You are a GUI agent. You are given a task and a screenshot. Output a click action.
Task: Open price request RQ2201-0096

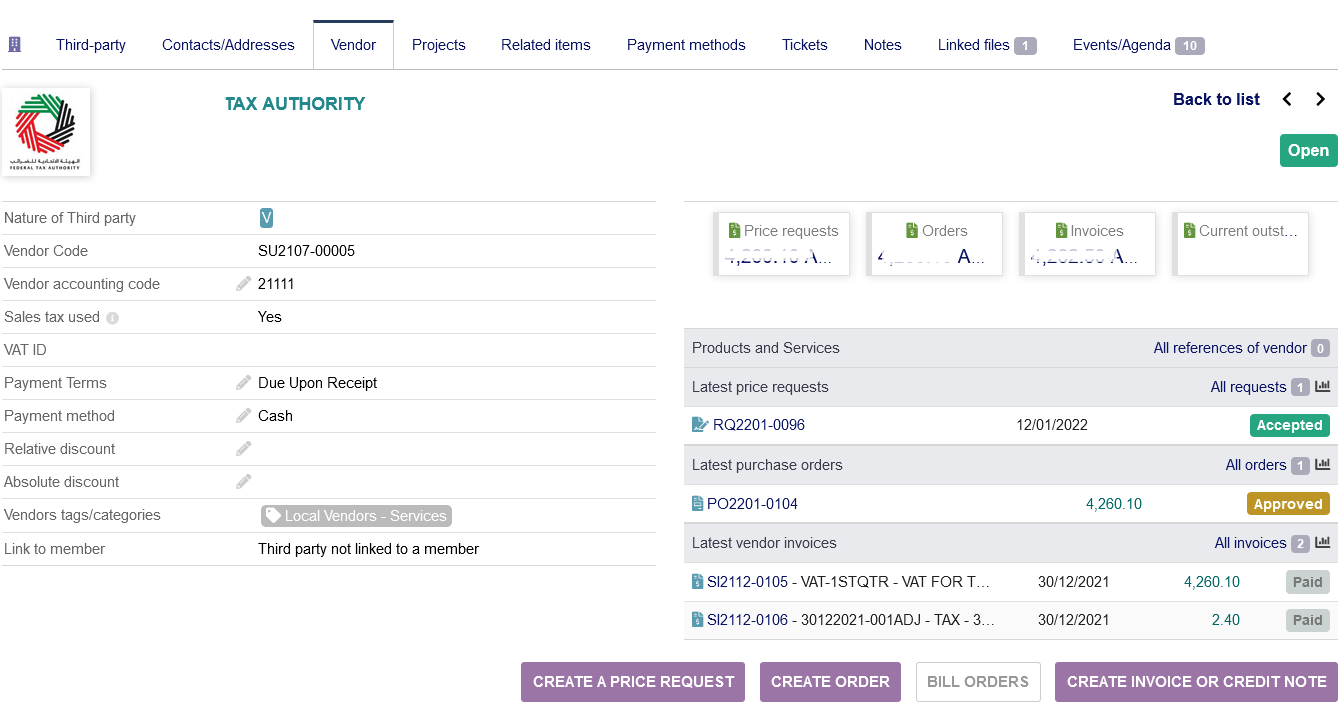point(758,425)
